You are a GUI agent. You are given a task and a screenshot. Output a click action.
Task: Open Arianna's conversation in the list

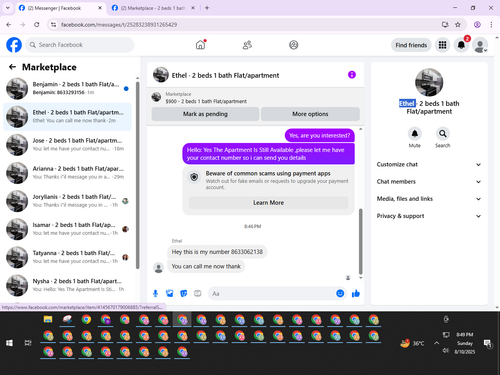coord(68,173)
